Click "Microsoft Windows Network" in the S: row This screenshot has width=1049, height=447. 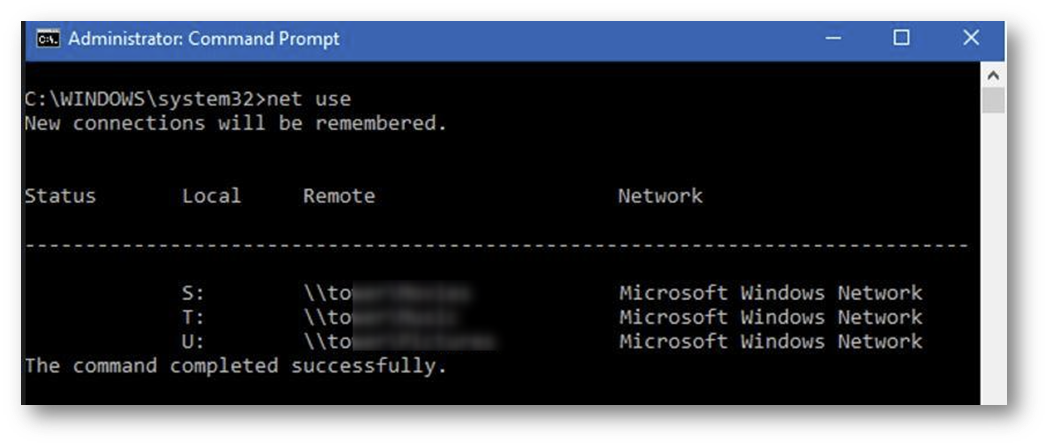click(x=770, y=293)
